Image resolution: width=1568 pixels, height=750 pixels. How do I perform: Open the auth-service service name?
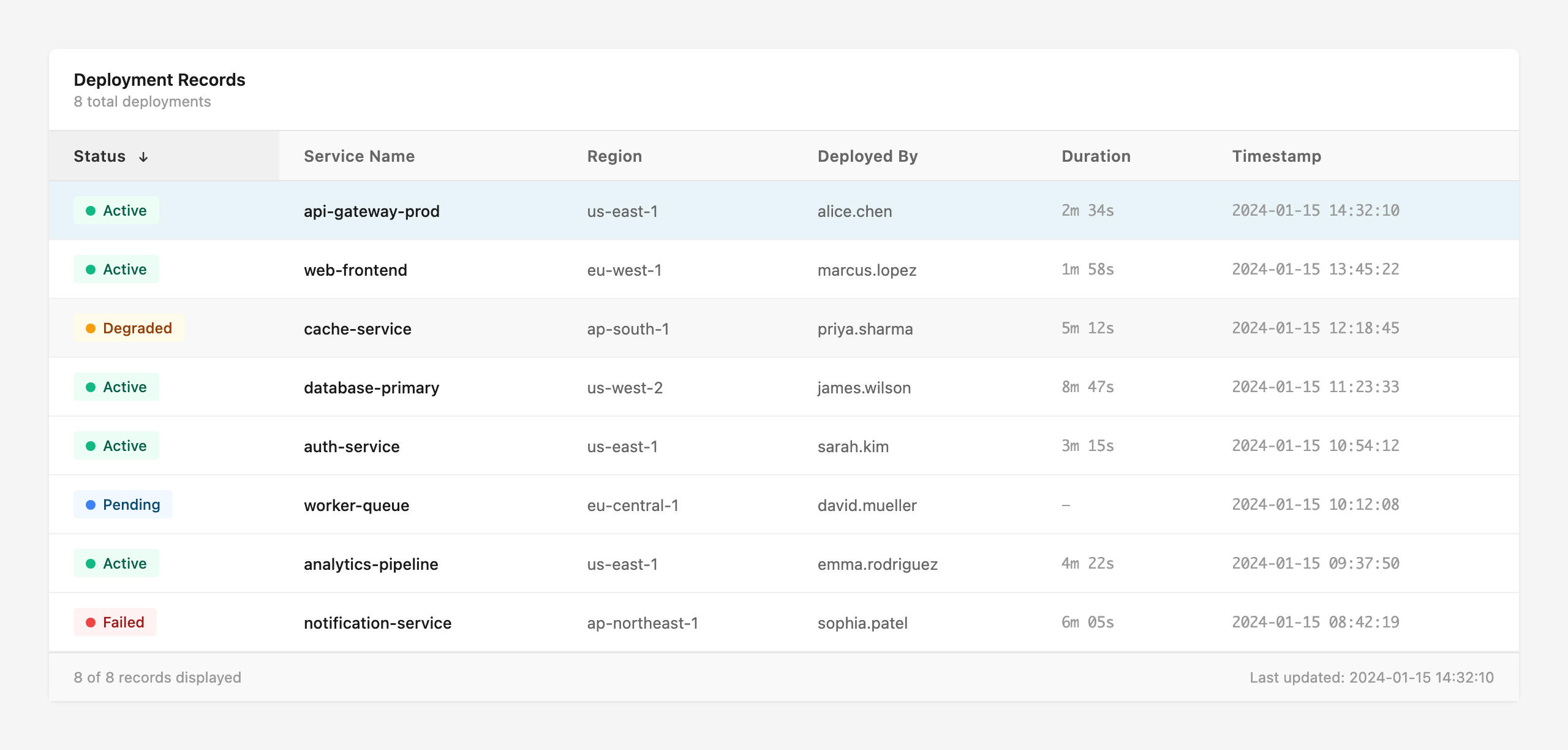(352, 447)
